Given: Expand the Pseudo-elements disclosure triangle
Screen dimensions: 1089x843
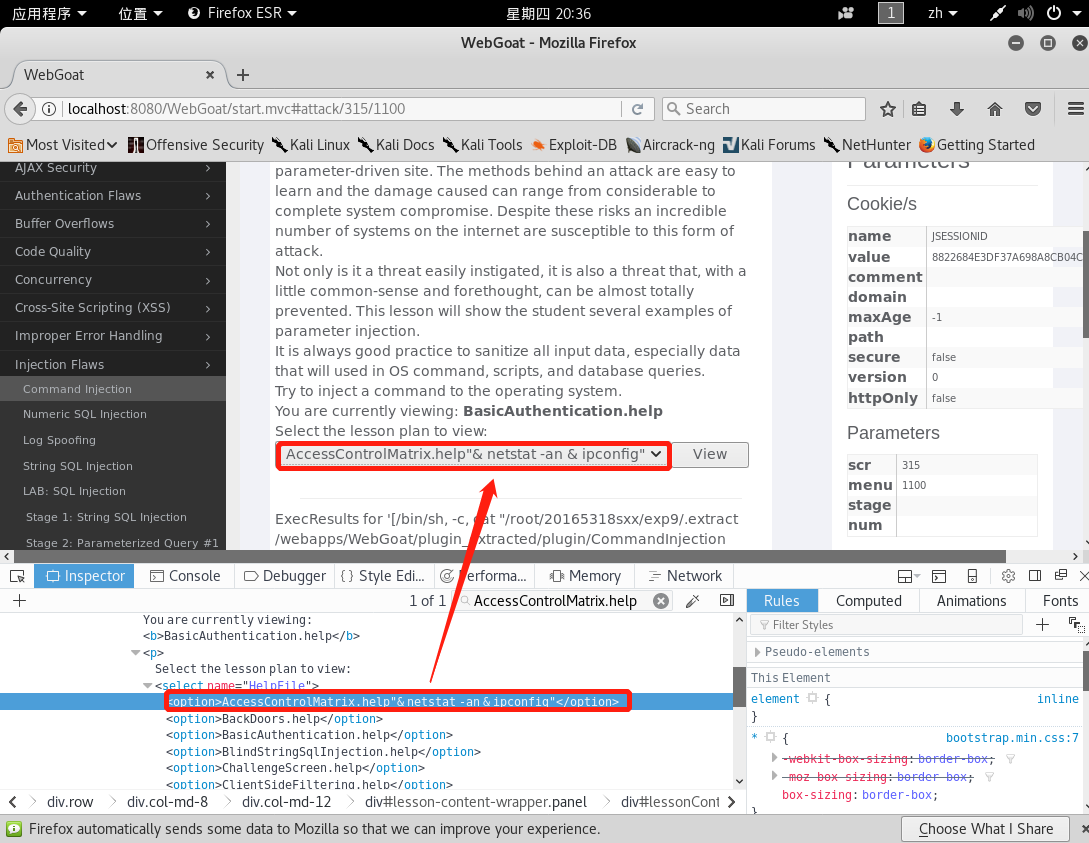Looking at the screenshot, I should point(758,652).
